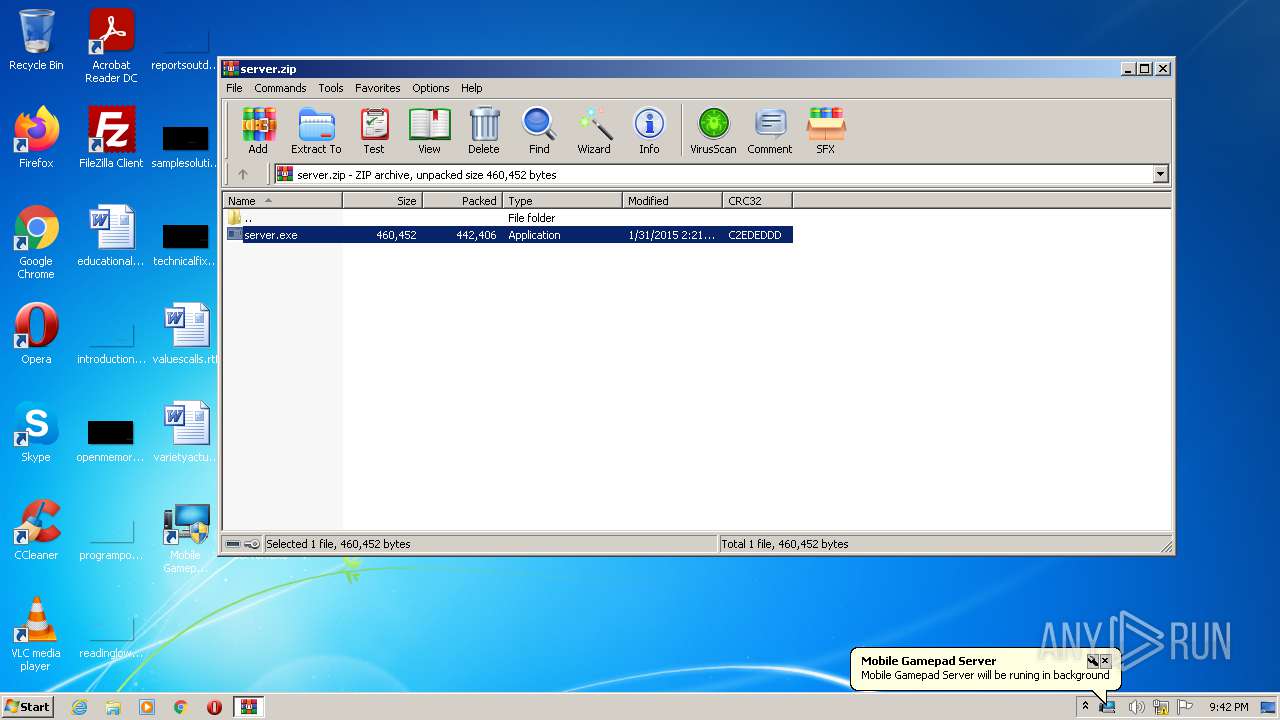This screenshot has height=720, width=1280.
Task: Open the Help menu
Action: (472, 88)
